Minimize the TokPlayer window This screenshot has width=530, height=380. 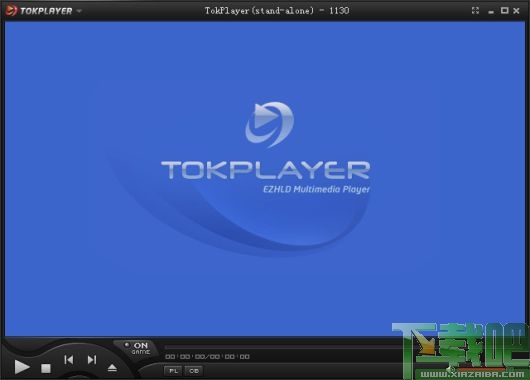[x=491, y=12]
